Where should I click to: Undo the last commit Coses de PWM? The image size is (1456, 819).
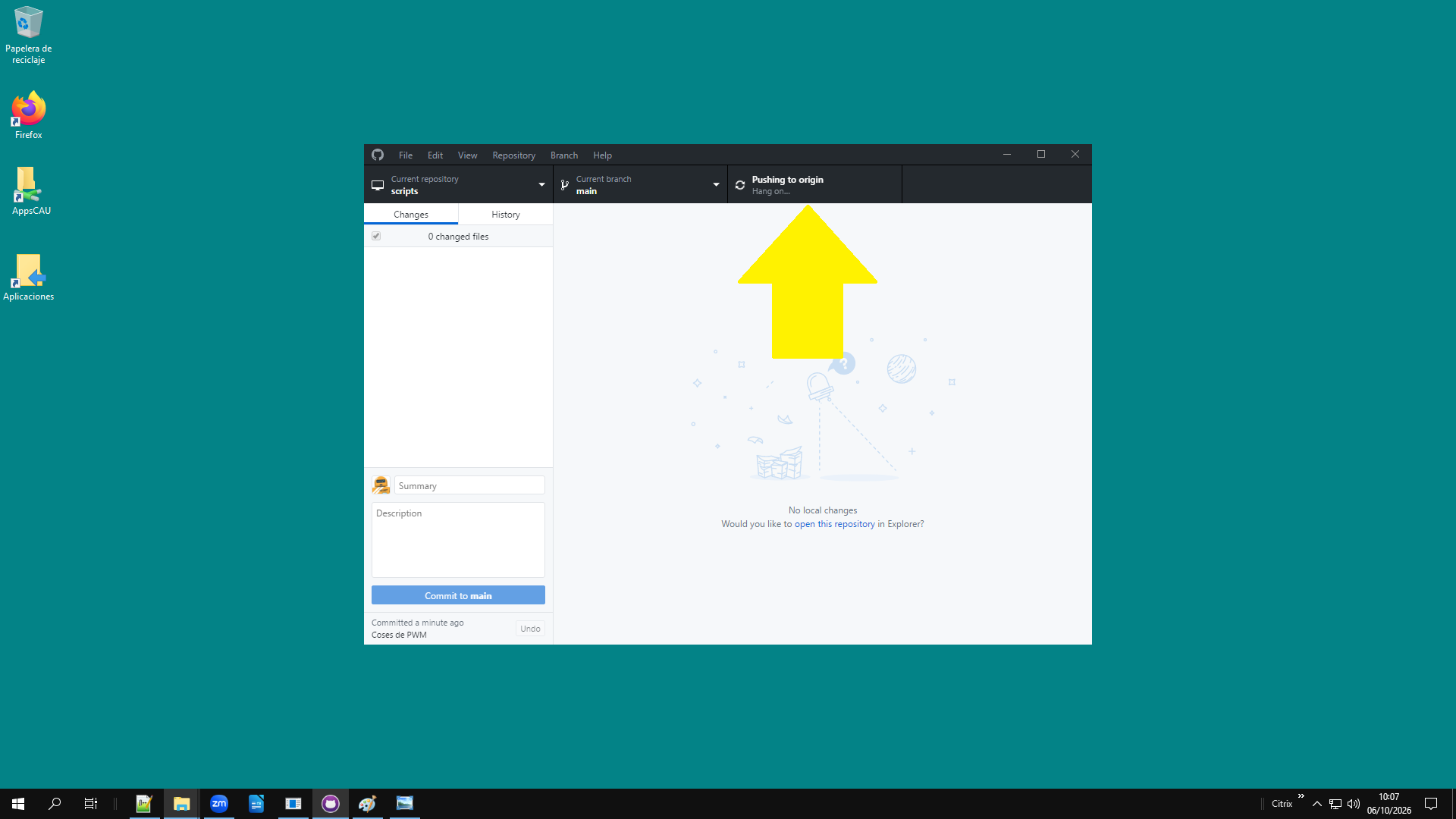(530, 629)
